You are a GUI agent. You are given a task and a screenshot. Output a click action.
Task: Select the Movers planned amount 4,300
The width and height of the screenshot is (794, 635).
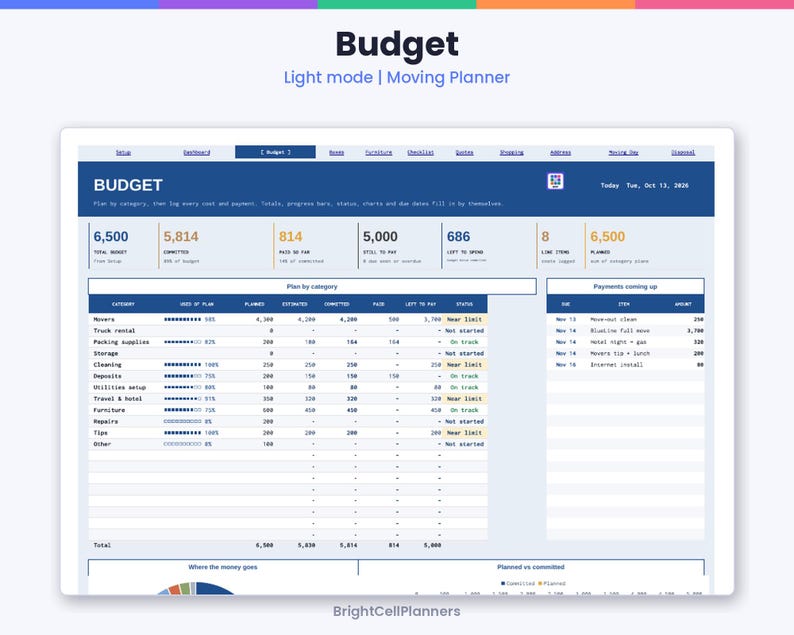[x=264, y=320]
